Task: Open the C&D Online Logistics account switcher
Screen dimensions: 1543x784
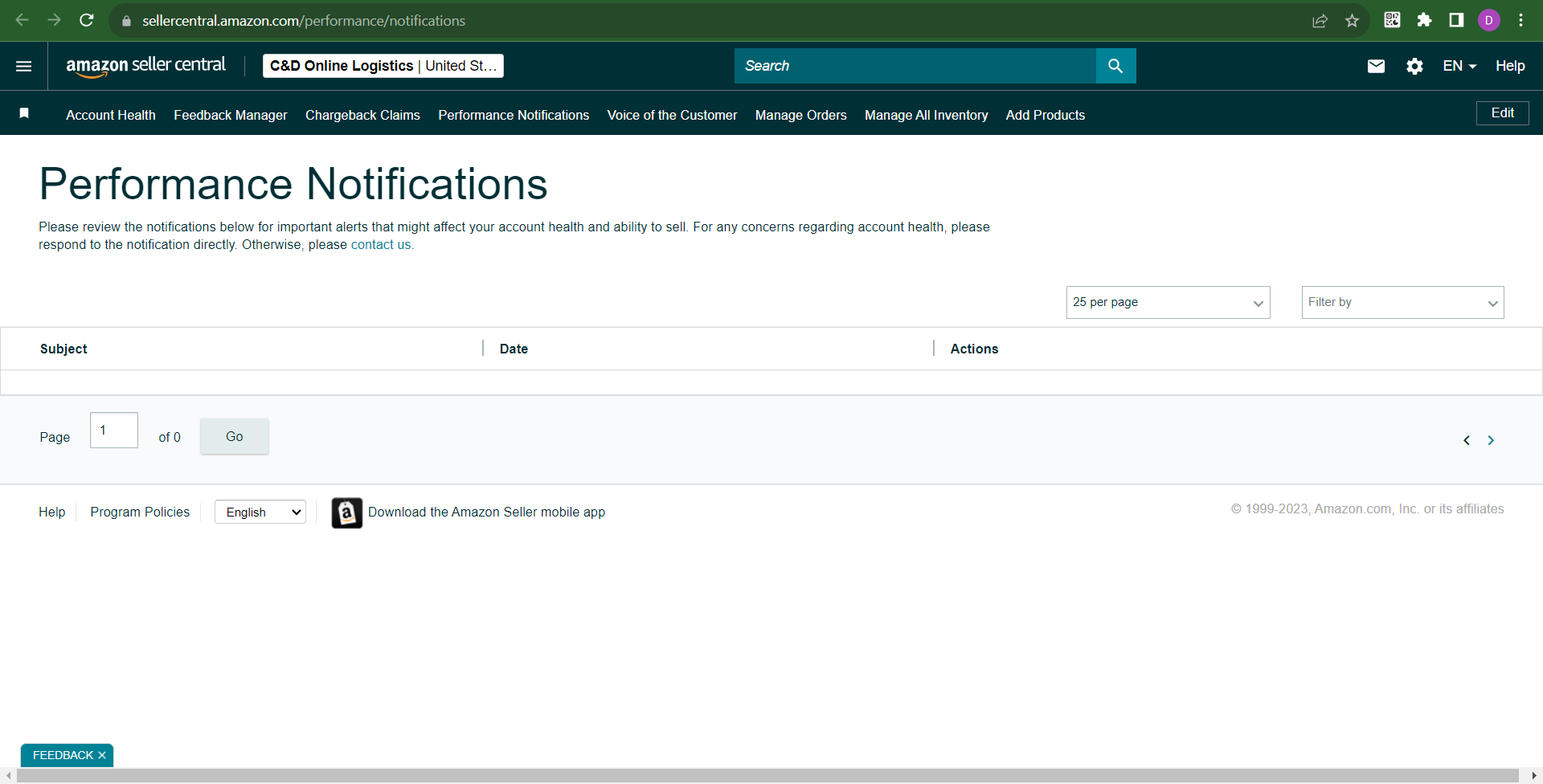Action: (383, 66)
